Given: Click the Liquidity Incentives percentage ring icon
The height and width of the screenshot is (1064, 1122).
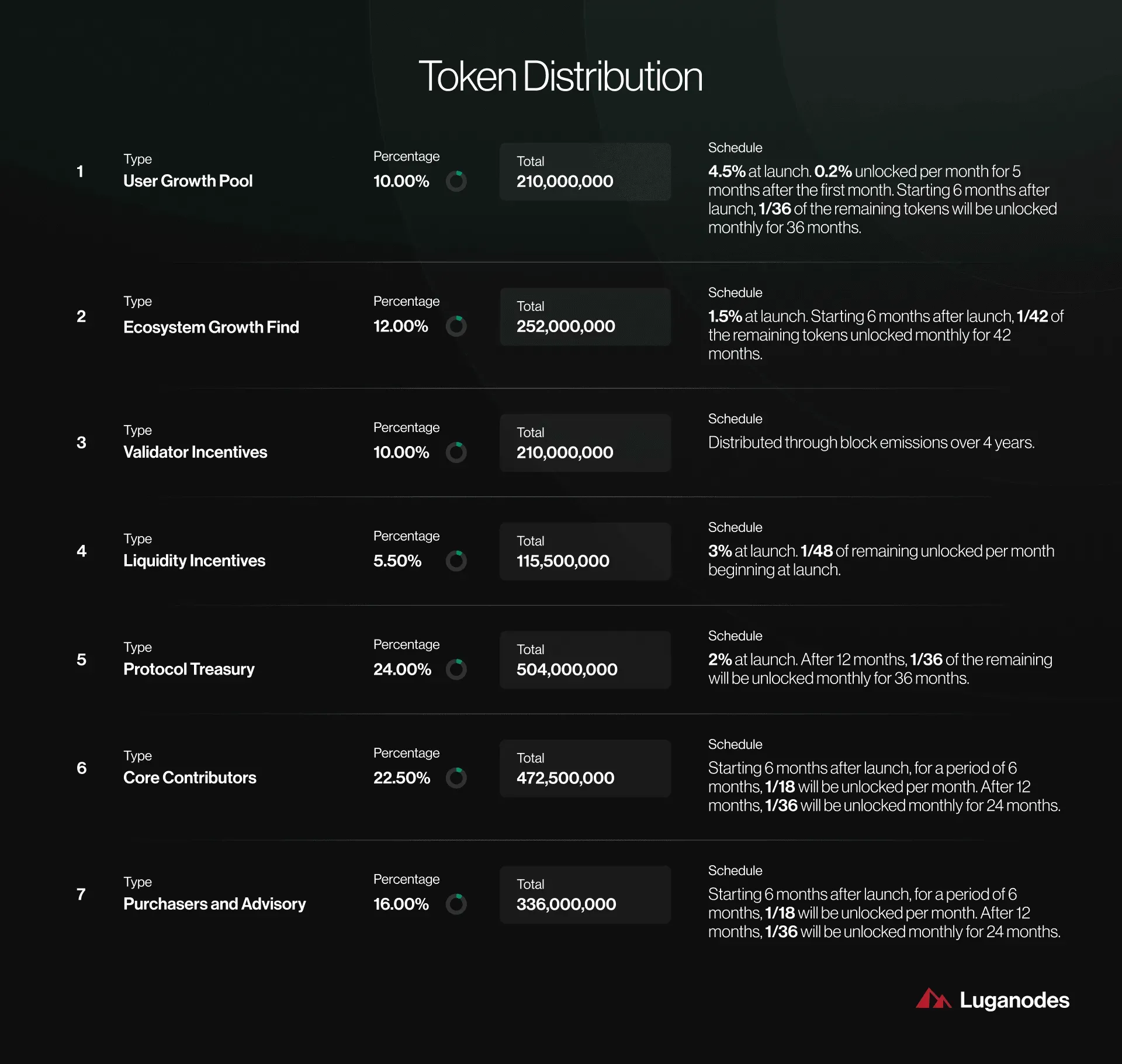Looking at the screenshot, I should pyautogui.click(x=456, y=561).
